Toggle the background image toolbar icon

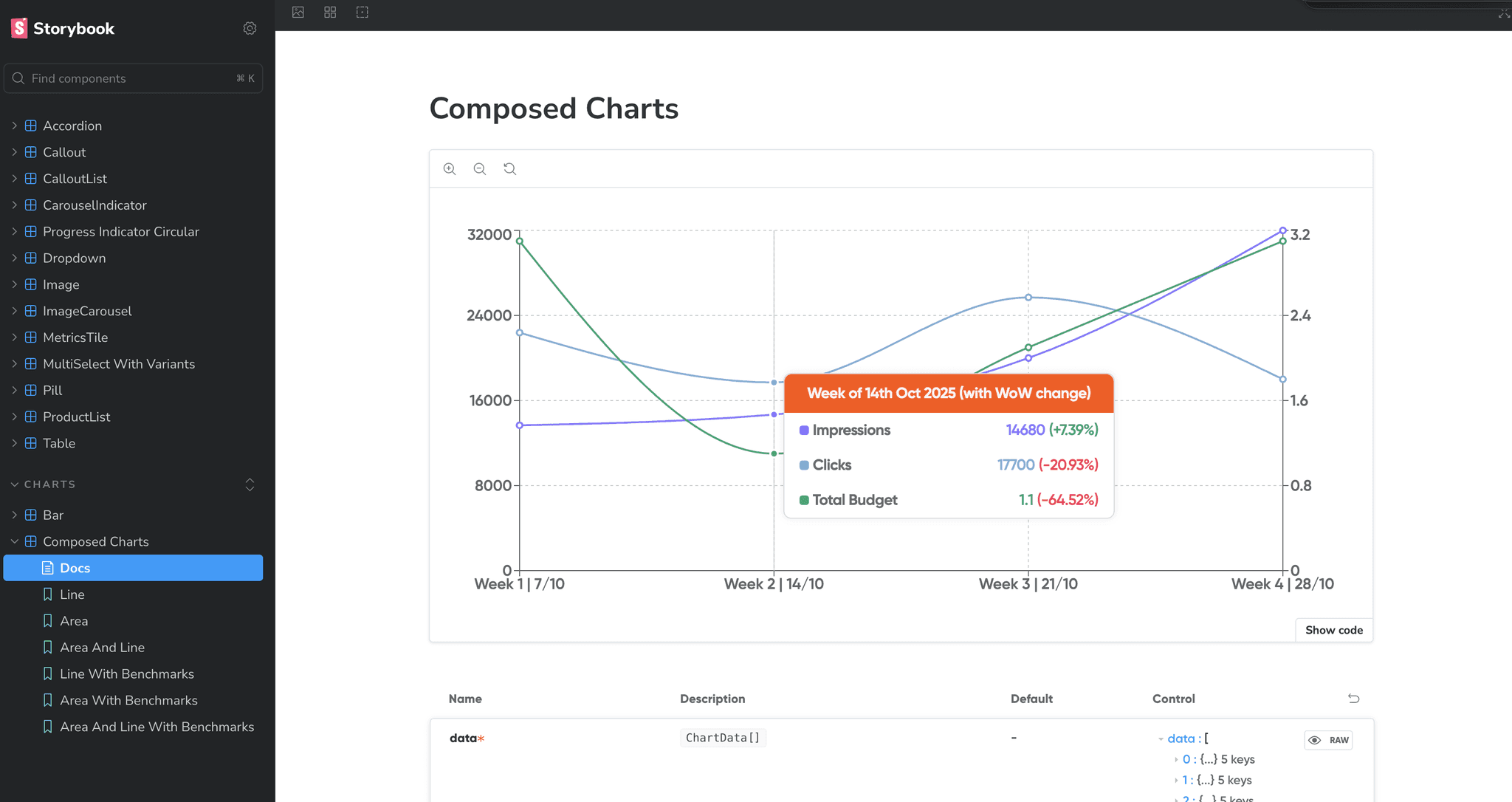(x=298, y=13)
